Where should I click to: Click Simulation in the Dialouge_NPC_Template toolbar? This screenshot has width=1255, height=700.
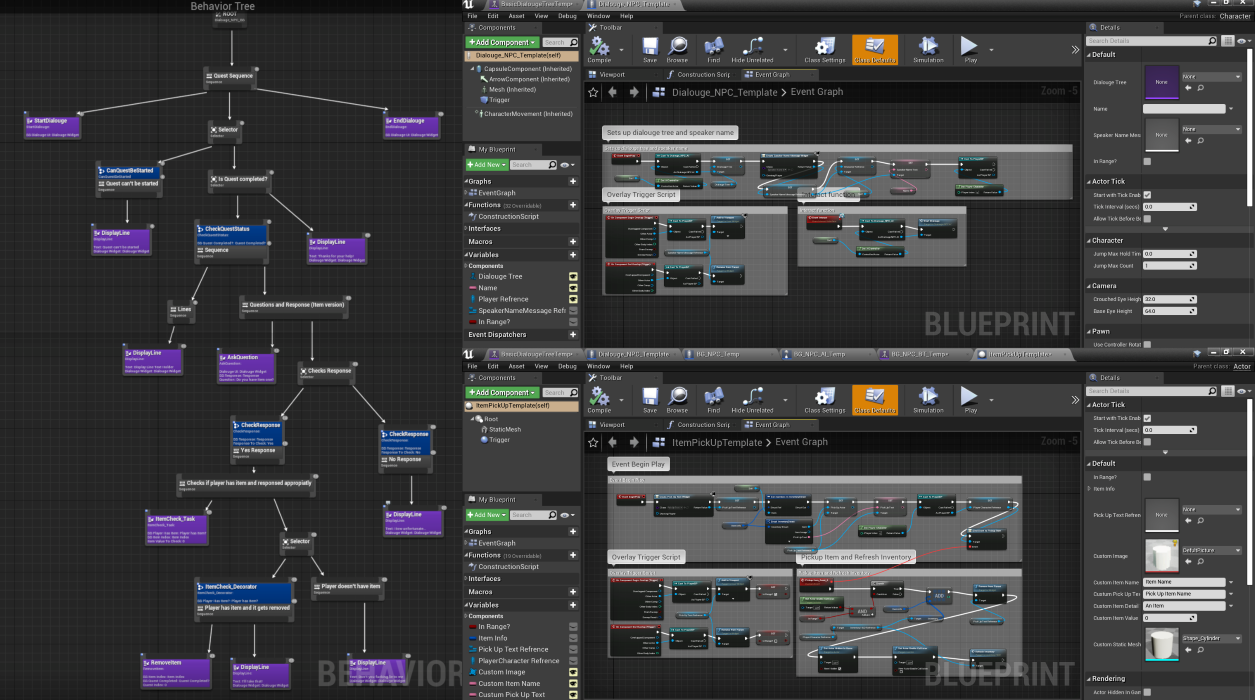928,50
